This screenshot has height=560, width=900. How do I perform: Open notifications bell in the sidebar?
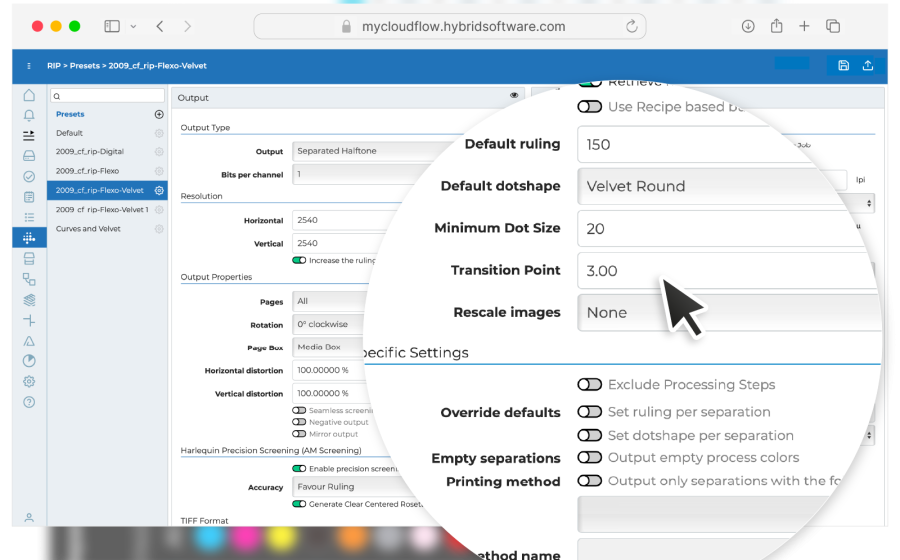point(29,115)
